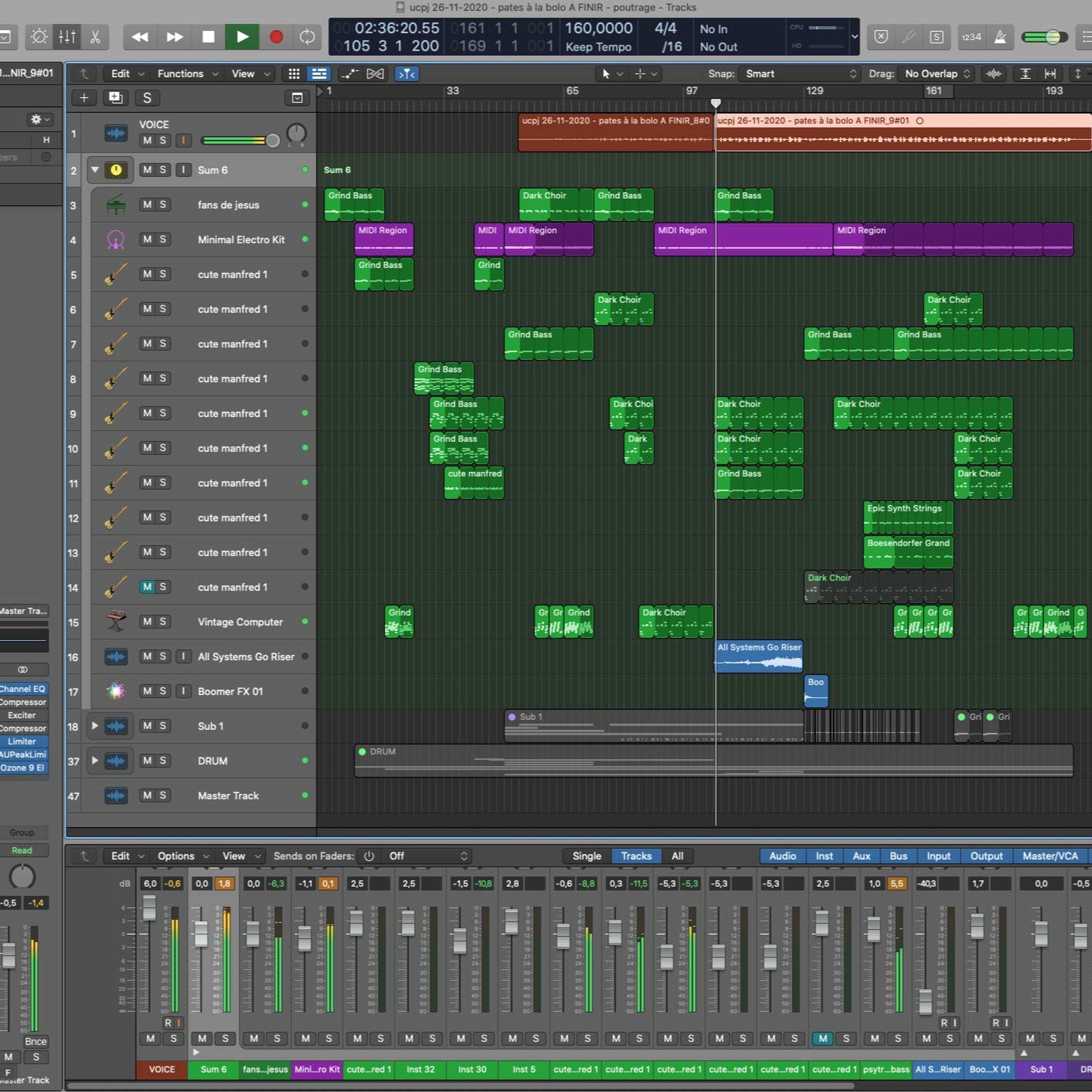Click the scissors Editors button
Image resolution: width=1092 pixels, height=1092 pixels.
[95, 37]
